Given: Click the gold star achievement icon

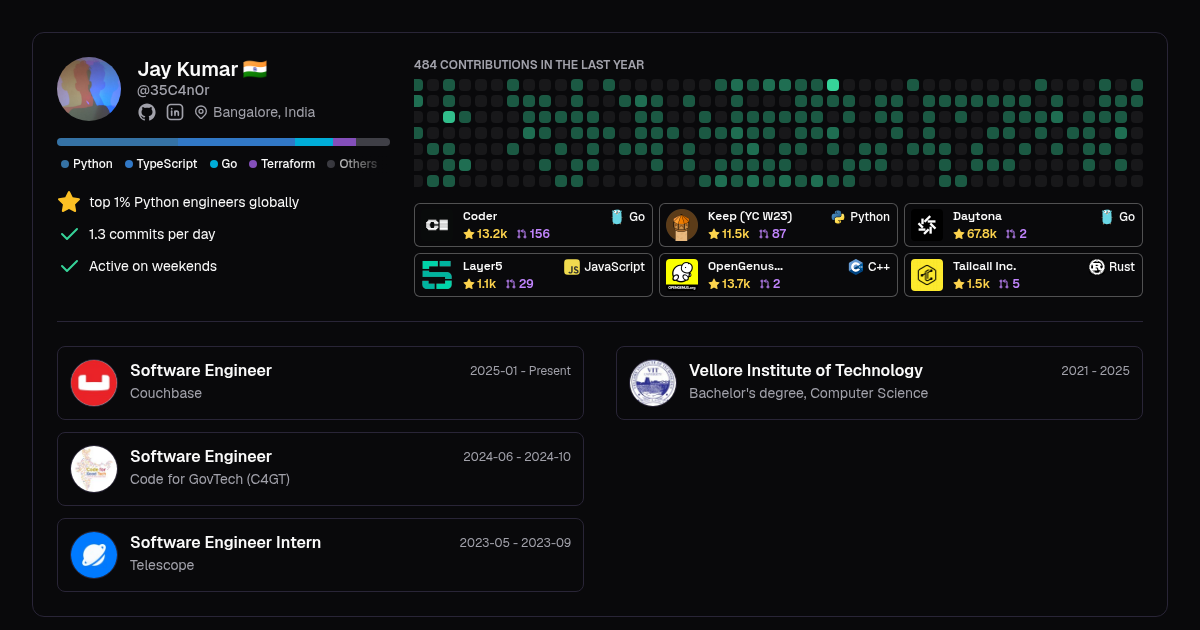Looking at the screenshot, I should coord(69,202).
